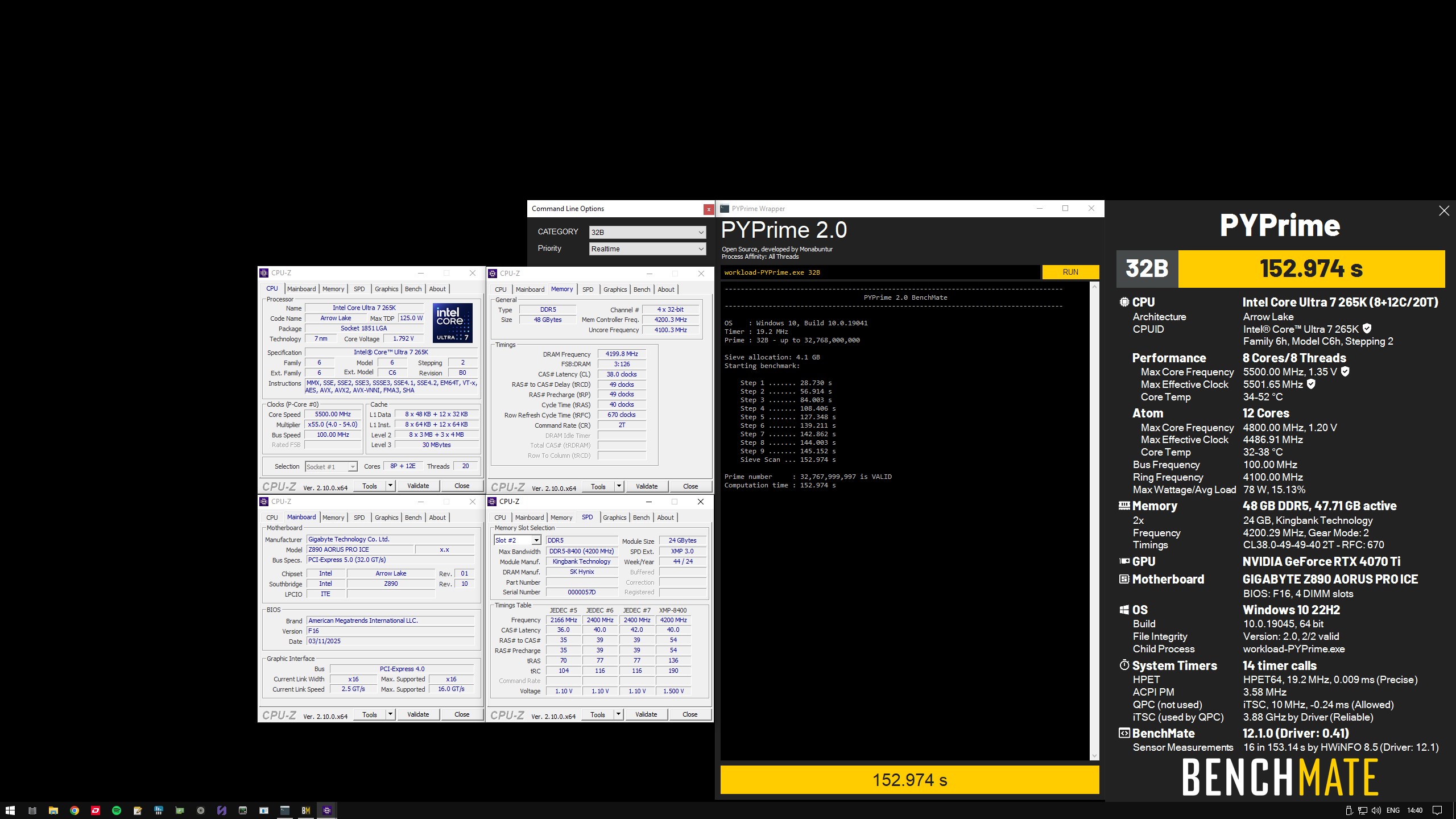Open the notepad icon on the taskbar
This screenshot has width=1456, height=819.
138,810
